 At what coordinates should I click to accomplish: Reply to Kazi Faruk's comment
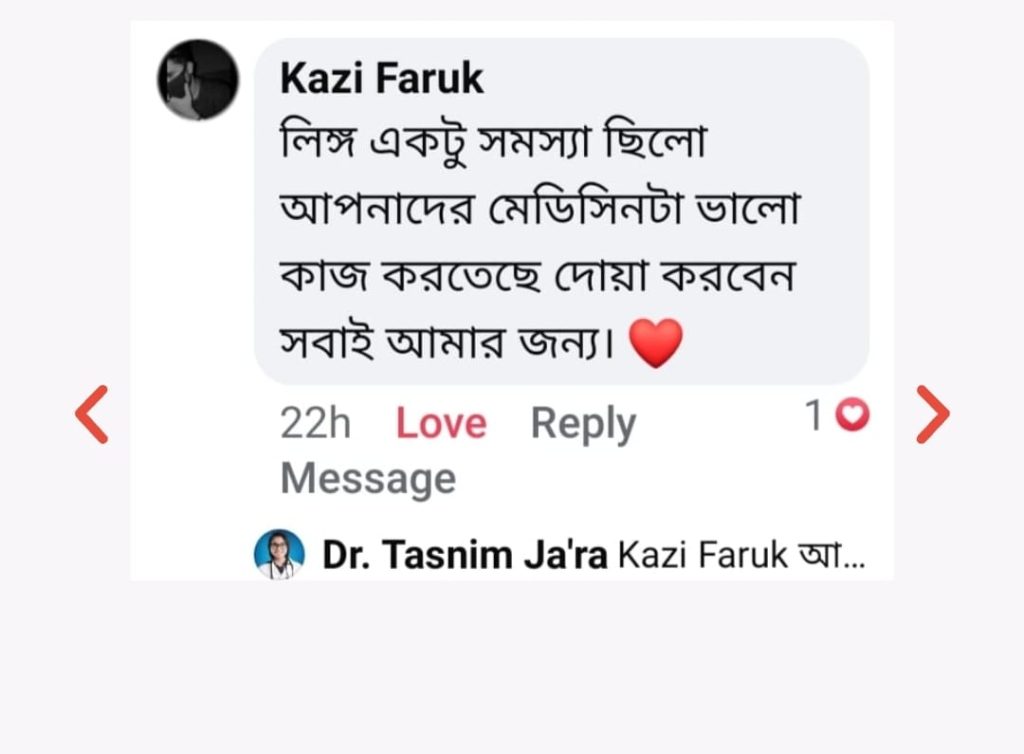coord(583,424)
